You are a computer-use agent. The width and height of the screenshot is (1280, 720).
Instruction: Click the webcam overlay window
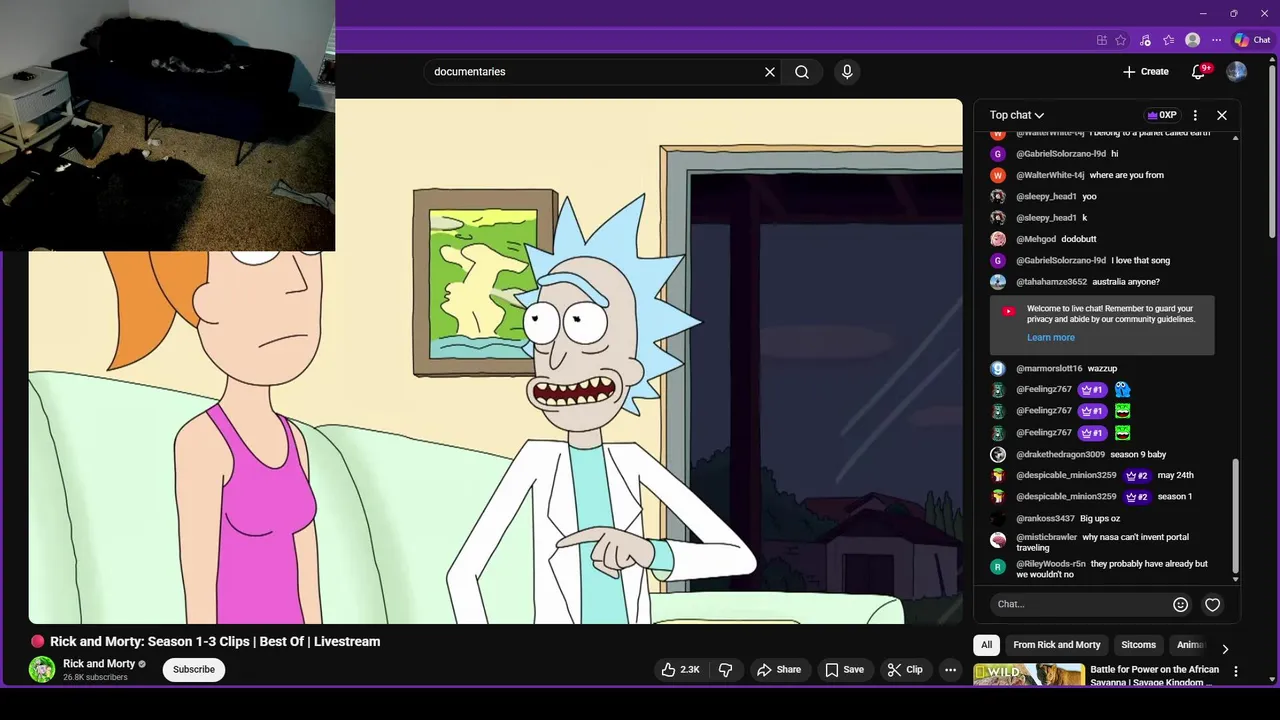[167, 125]
